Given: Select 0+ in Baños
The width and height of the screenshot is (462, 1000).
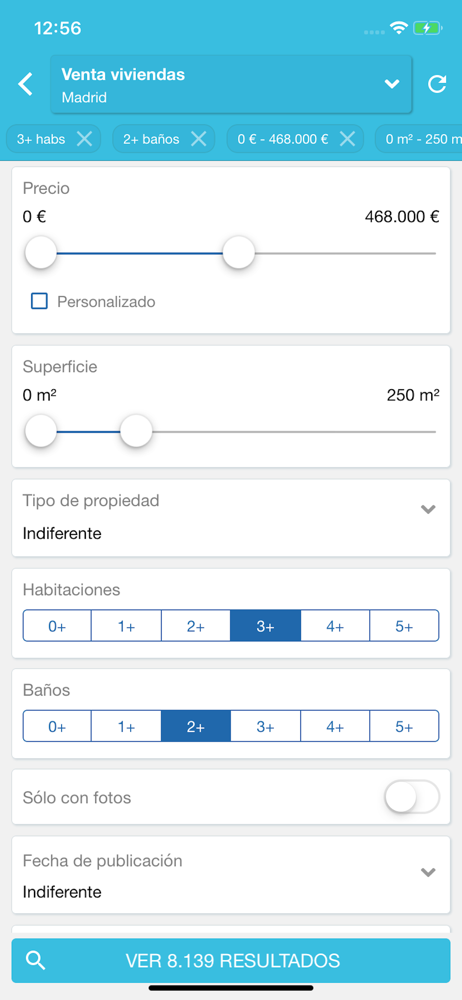Looking at the screenshot, I should coord(57,726).
